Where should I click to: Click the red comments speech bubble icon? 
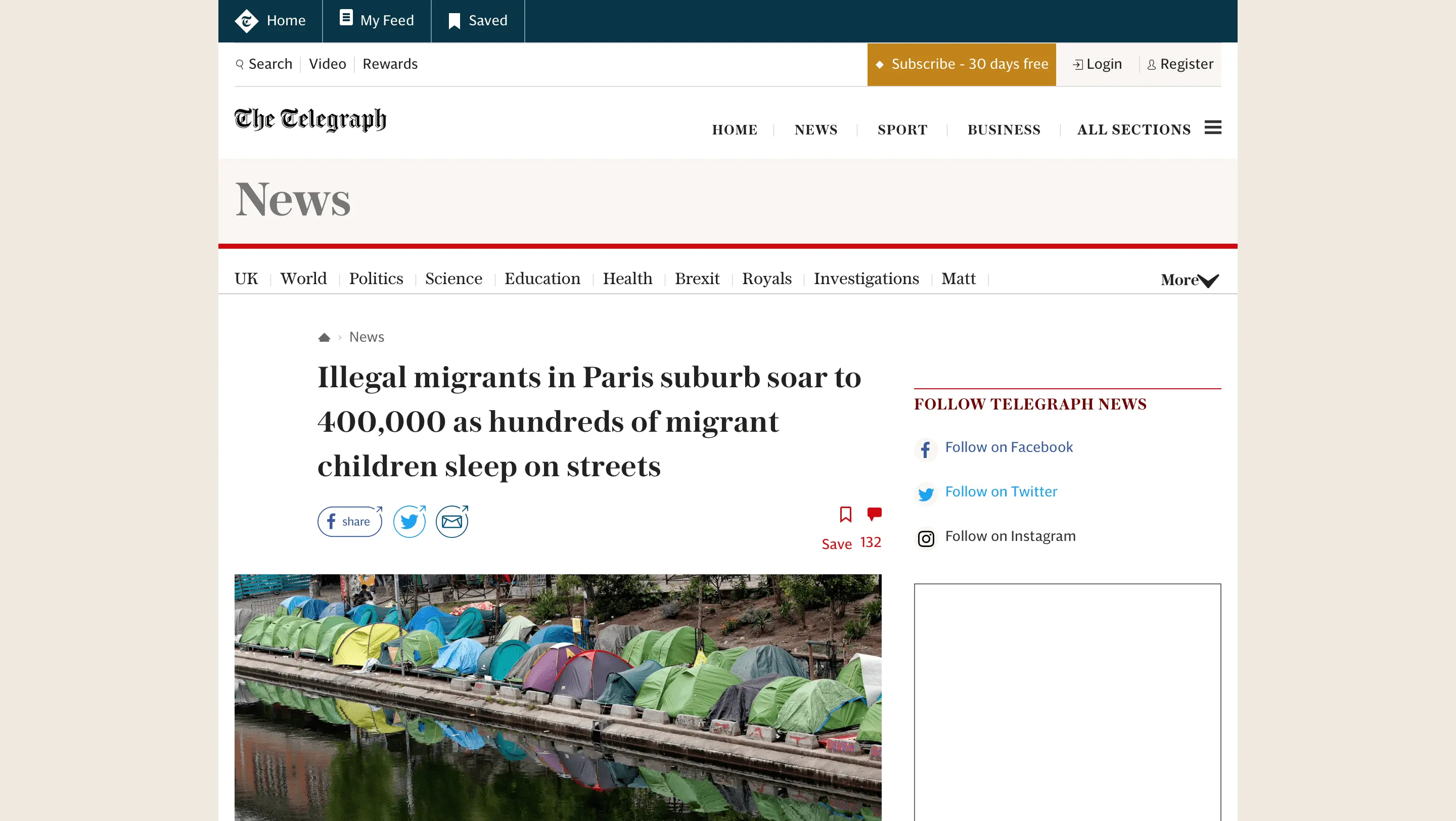point(874,514)
